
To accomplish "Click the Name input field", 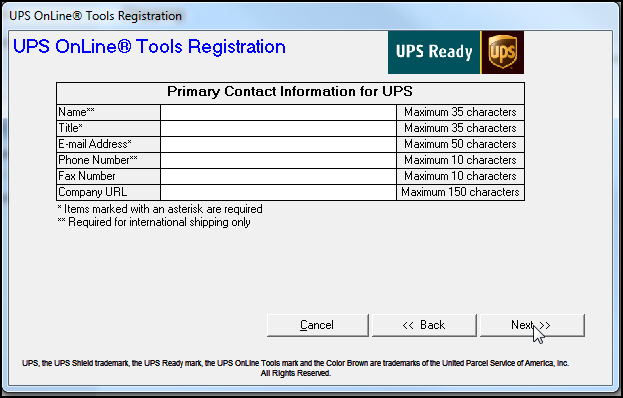I will point(279,112).
